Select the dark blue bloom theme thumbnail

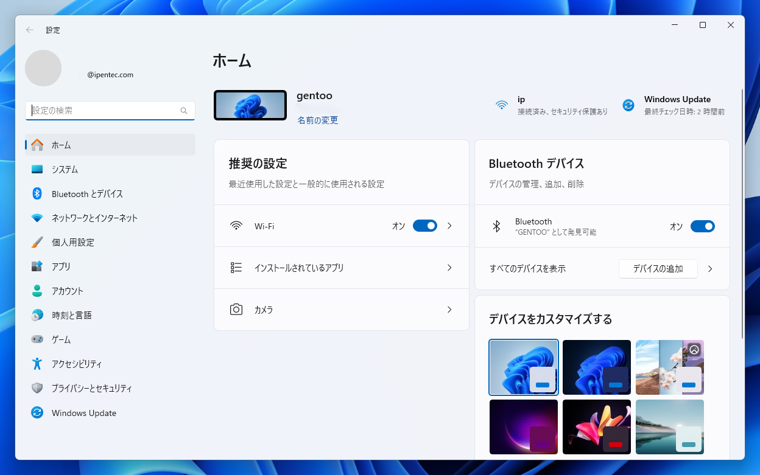pos(597,367)
